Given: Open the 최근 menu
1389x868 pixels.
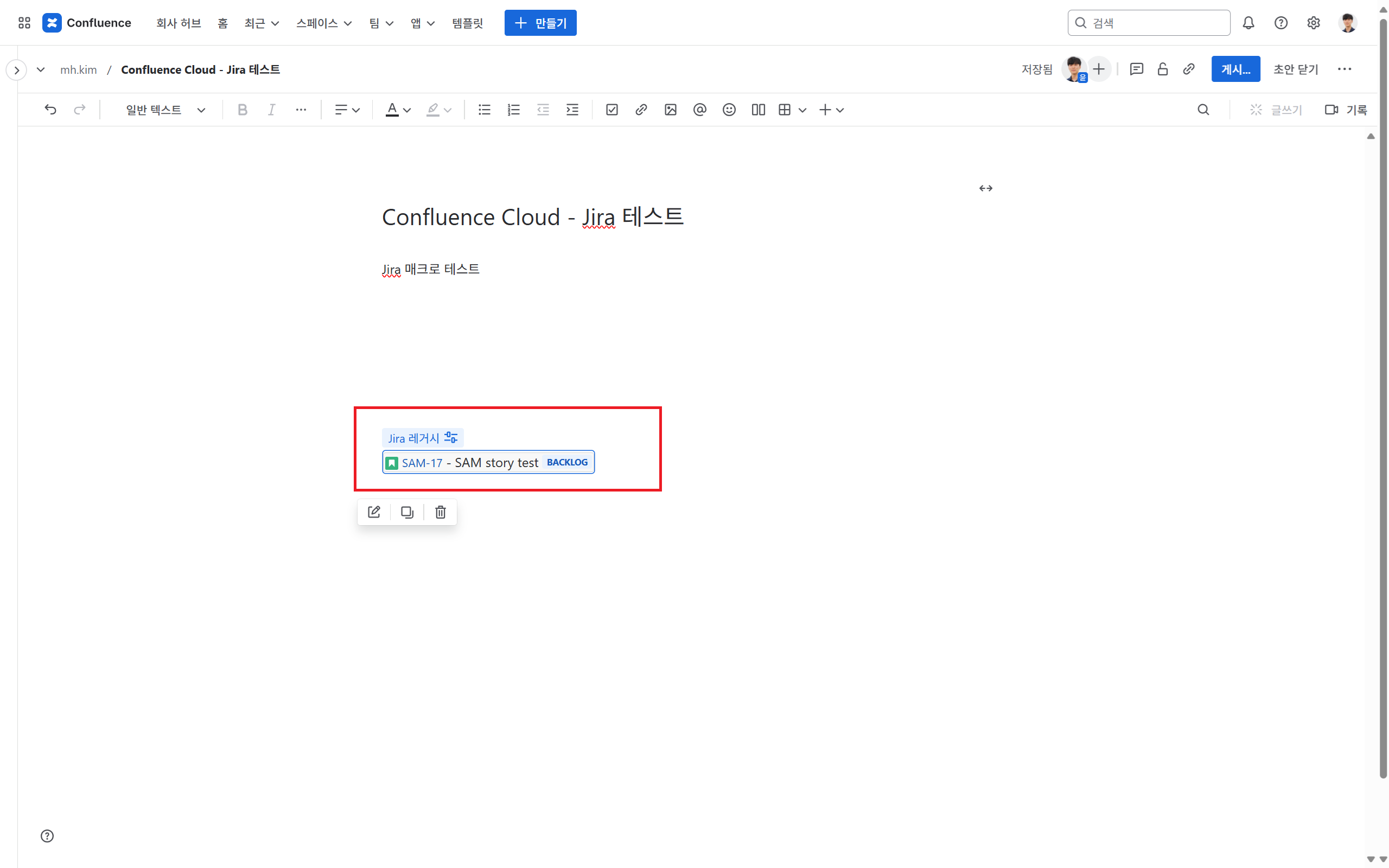Looking at the screenshot, I should pos(262,23).
